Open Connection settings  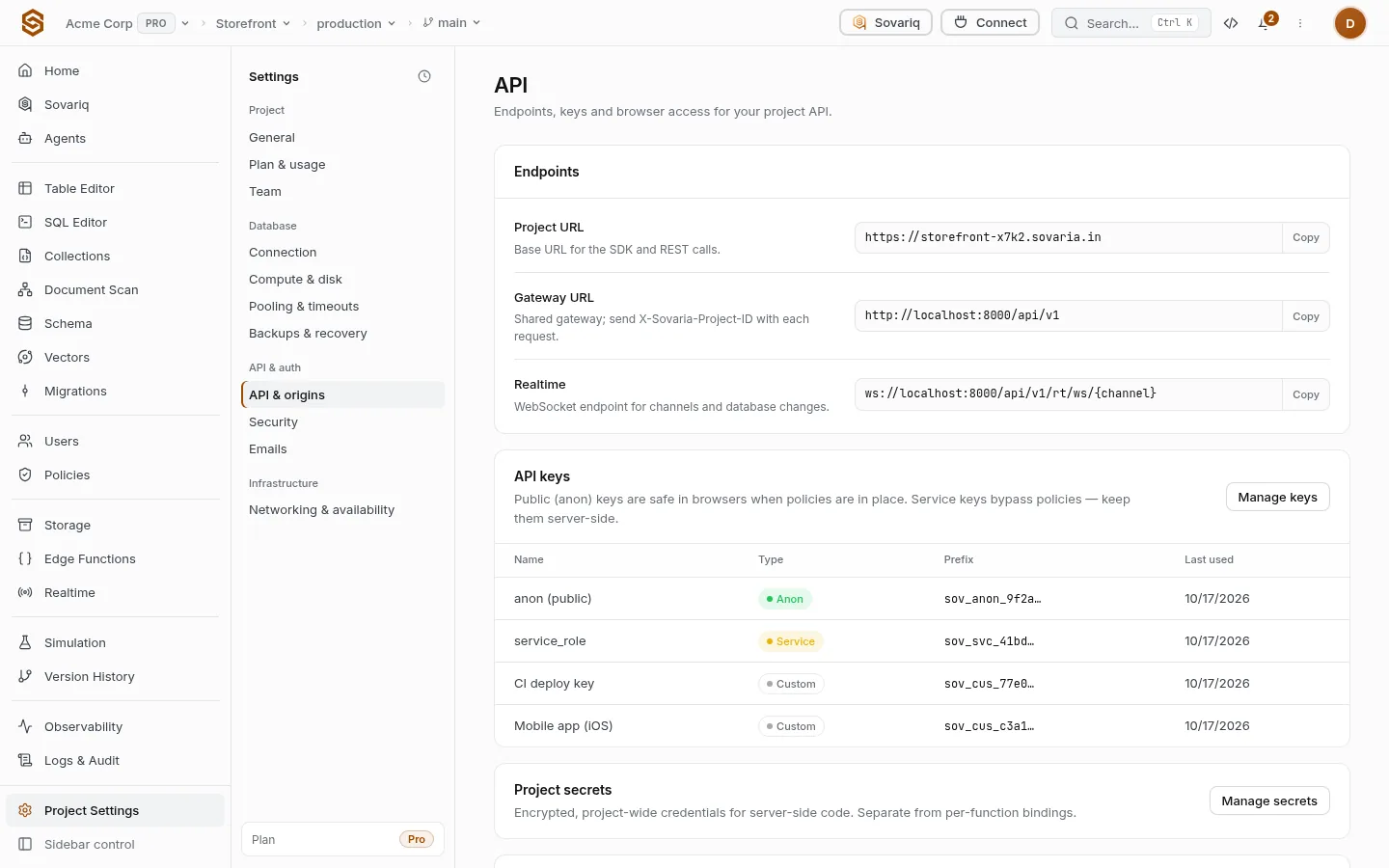[342, 253]
